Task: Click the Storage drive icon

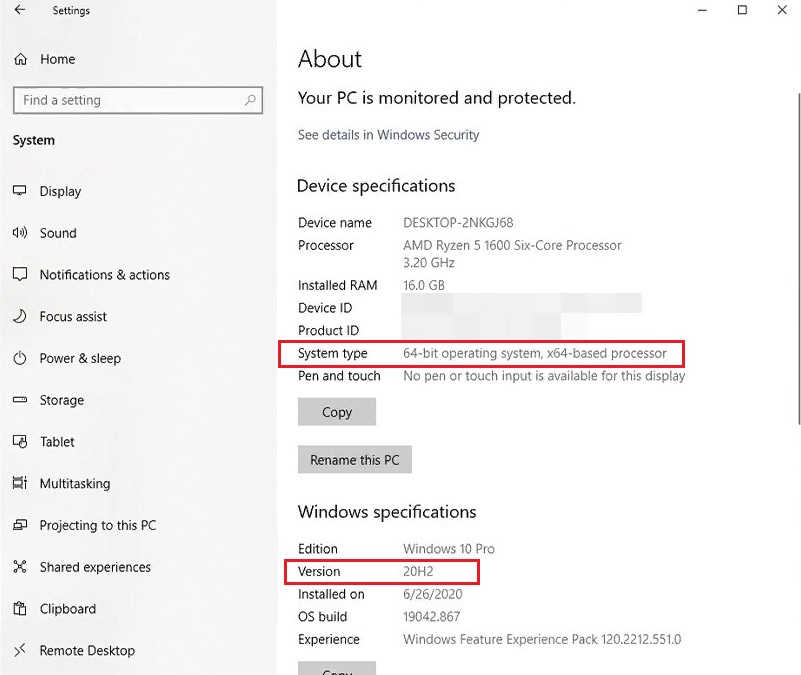Action: [19, 400]
